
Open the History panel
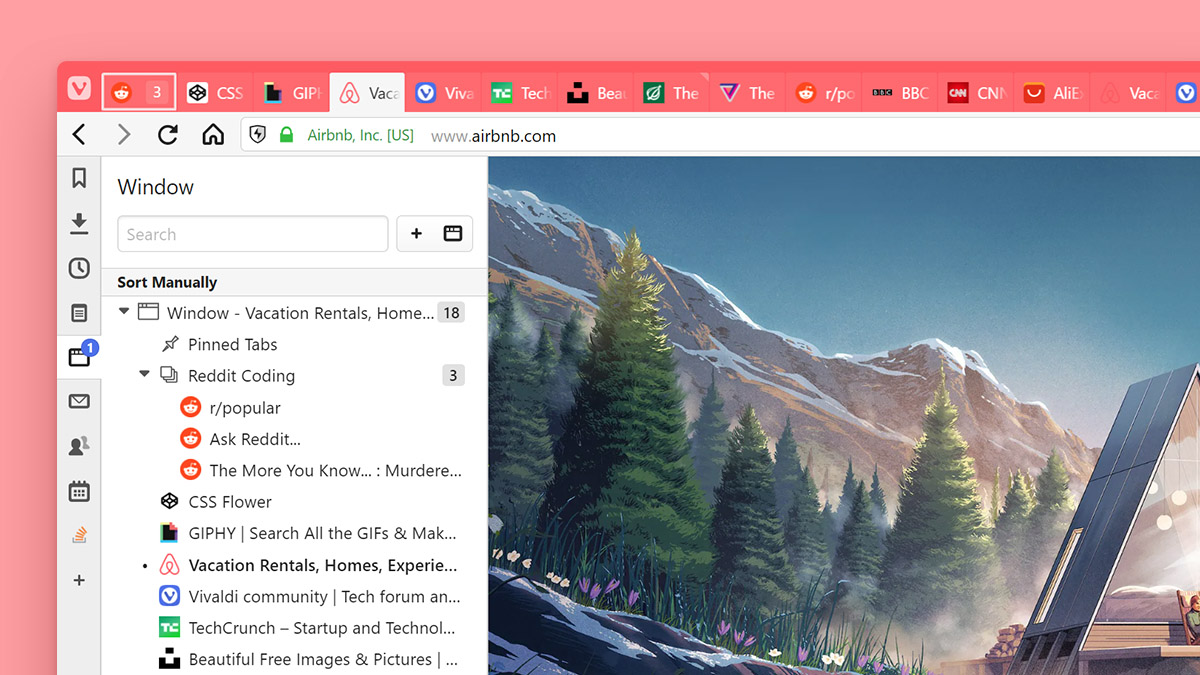[x=79, y=268]
